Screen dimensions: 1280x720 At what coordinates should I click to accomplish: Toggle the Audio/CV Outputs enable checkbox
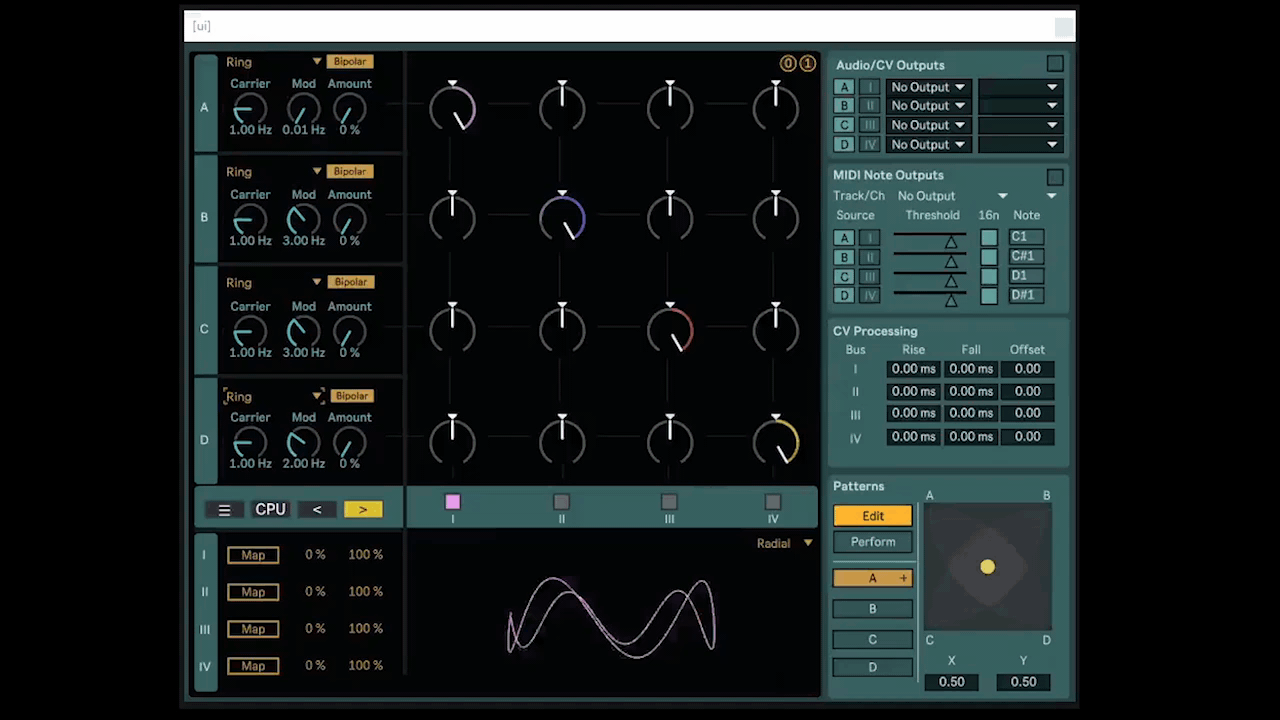tap(1055, 64)
